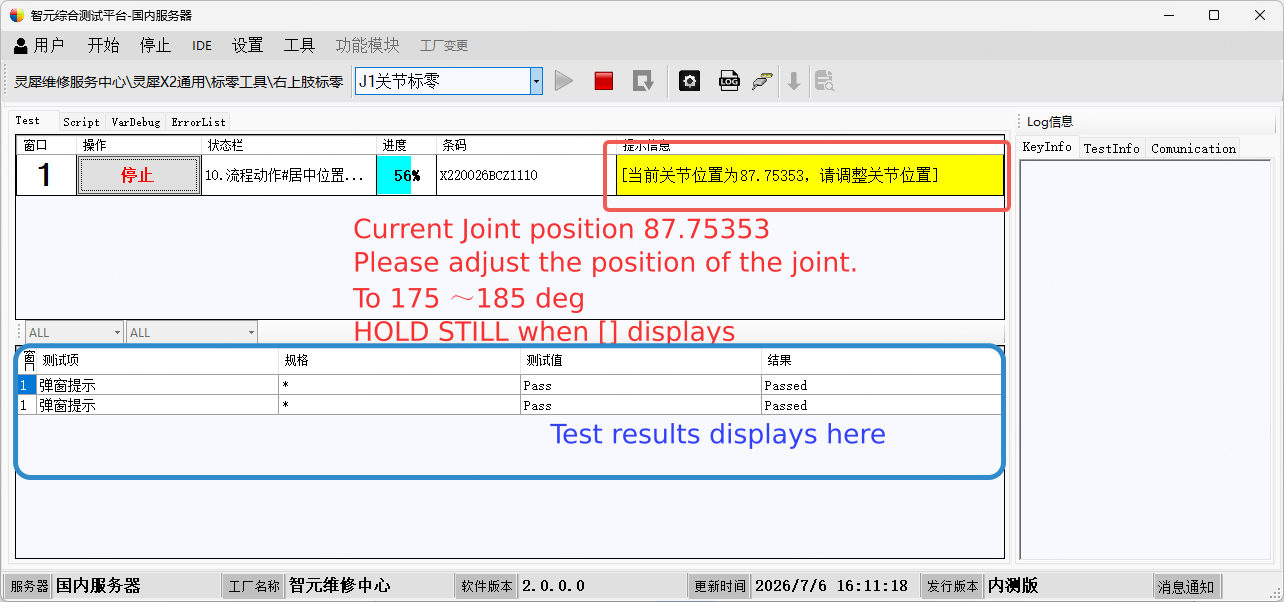Click the step-into arrow toolbar icon
1284x602 pixels.
[x=643, y=81]
